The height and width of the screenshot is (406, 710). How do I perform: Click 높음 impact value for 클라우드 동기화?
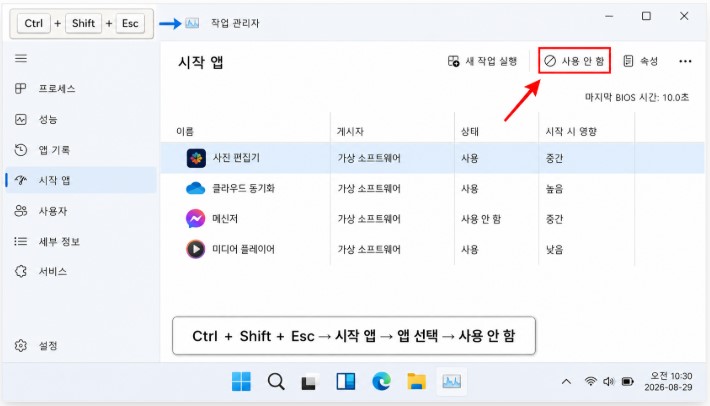(x=554, y=189)
